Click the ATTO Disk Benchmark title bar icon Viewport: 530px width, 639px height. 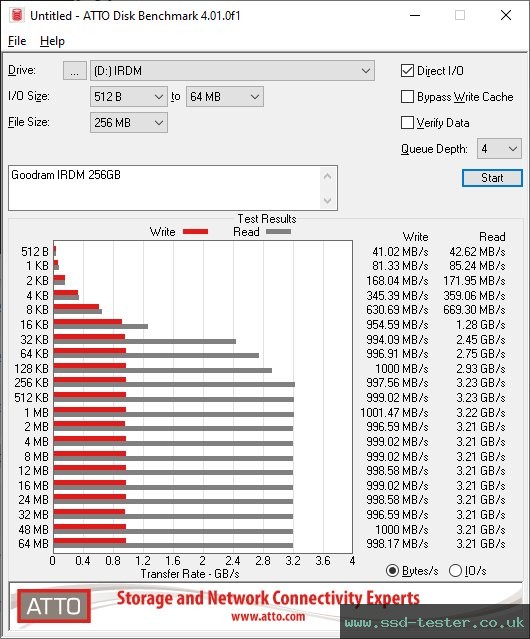point(16,15)
